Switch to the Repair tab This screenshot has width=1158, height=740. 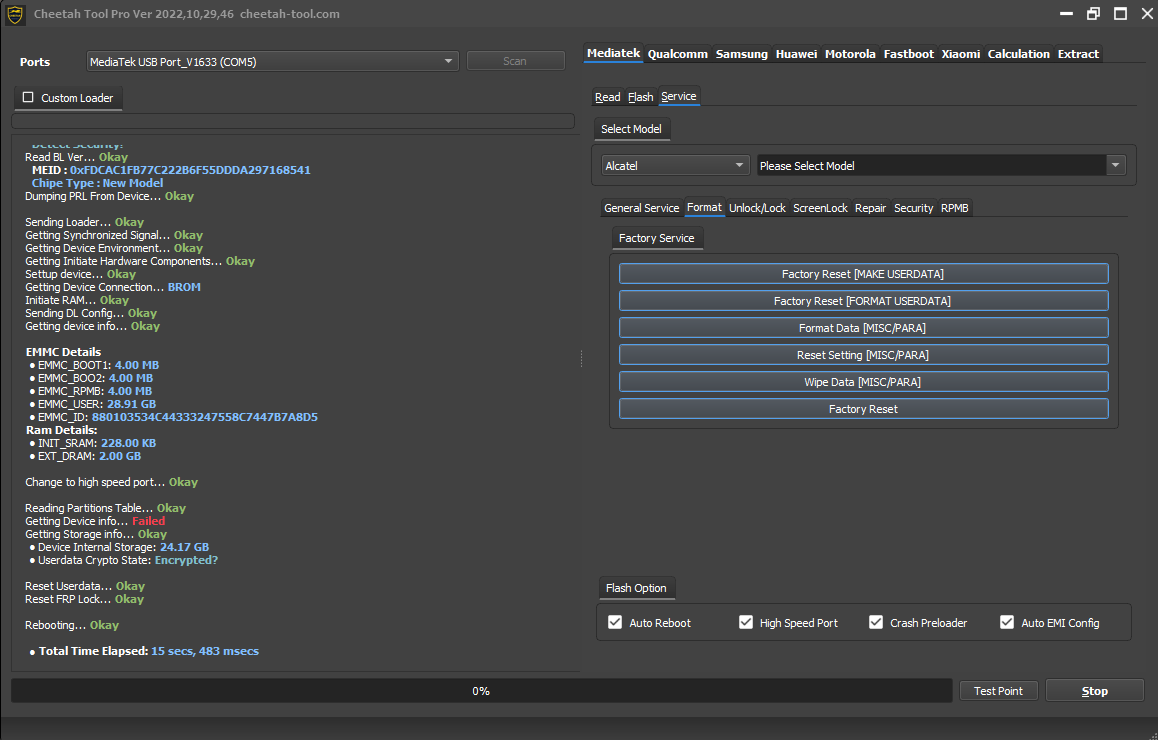pos(870,208)
